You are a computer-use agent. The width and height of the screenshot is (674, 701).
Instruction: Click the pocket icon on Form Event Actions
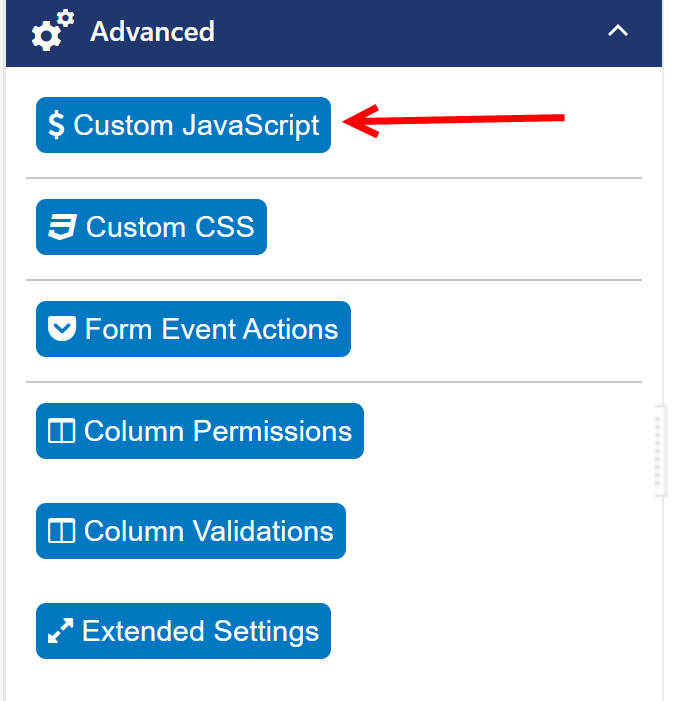tap(62, 329)
